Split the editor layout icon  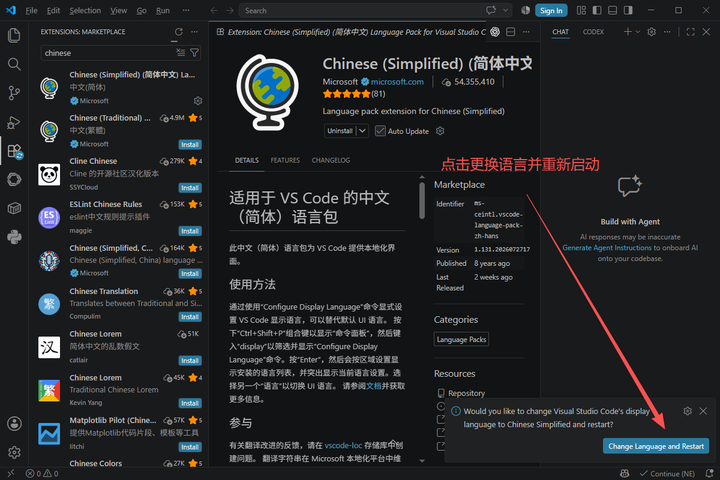510,32
